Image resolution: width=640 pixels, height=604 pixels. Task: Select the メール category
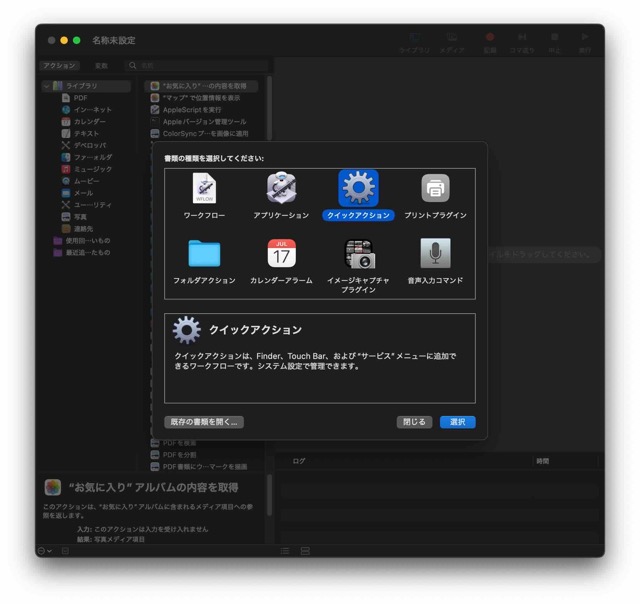[78, 193]
